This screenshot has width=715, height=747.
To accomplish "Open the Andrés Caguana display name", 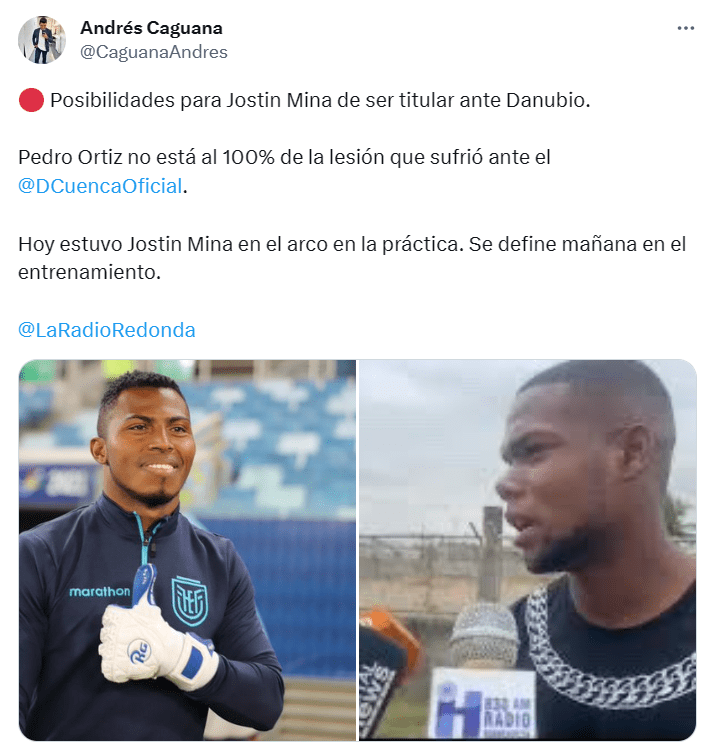I will point(151,28).
